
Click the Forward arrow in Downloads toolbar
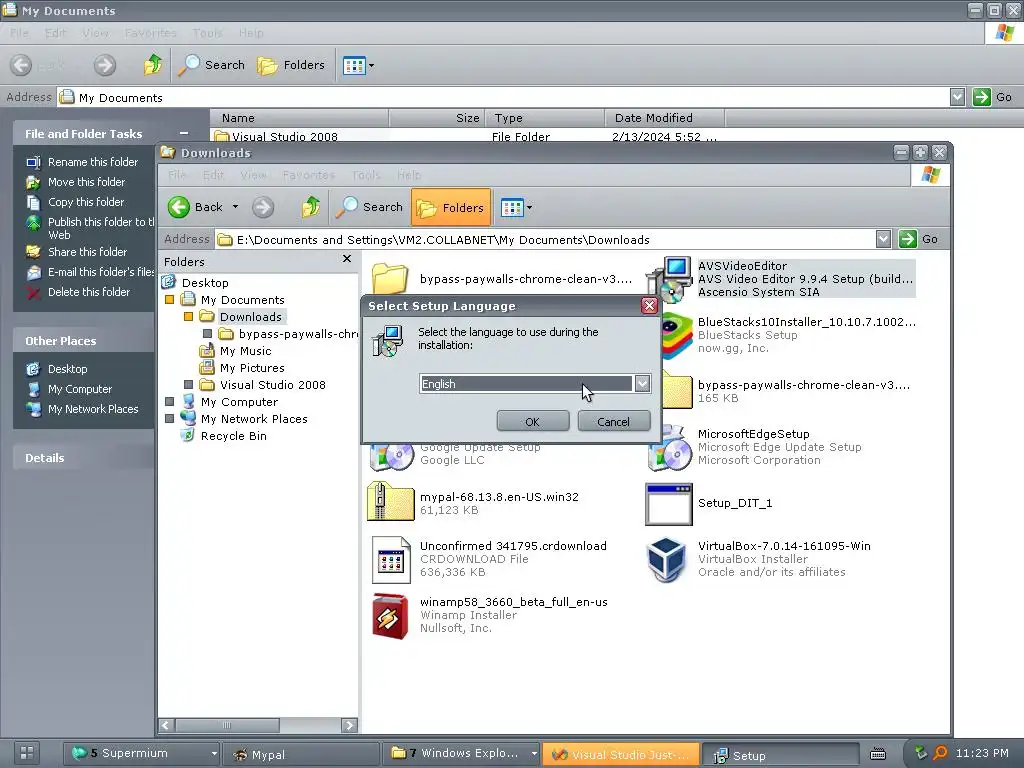[x=263, y=207]
